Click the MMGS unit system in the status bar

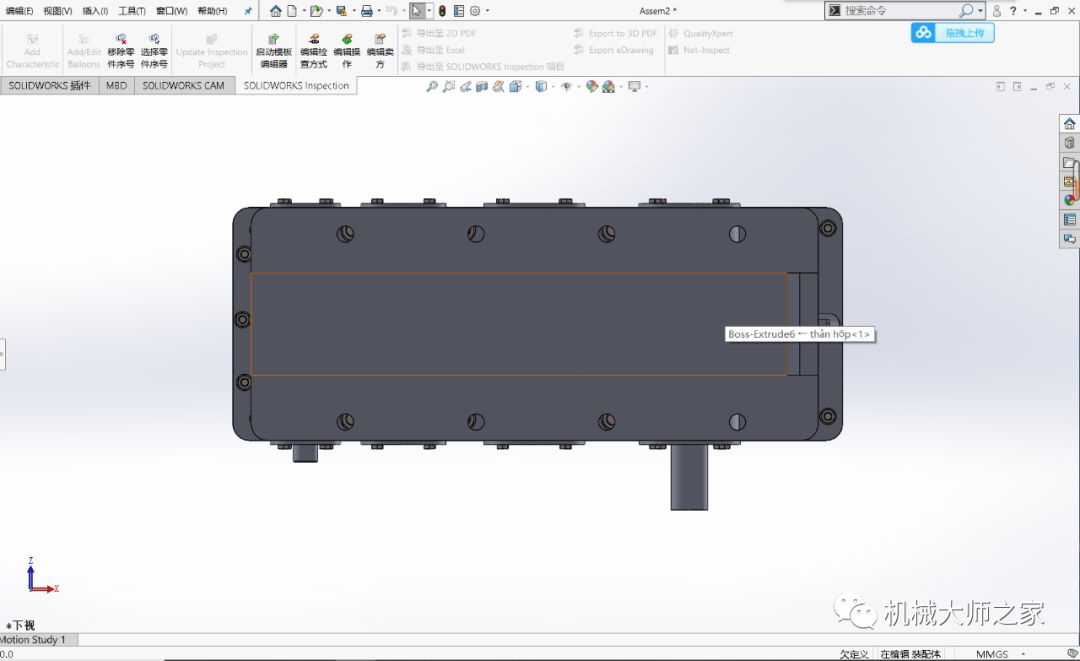(994, 653)
